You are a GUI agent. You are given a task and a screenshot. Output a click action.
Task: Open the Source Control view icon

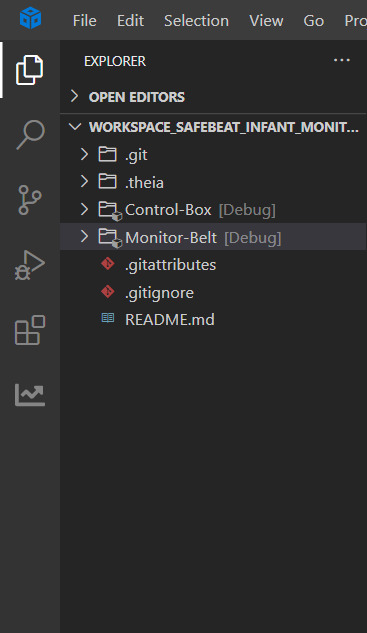(30, 200)
